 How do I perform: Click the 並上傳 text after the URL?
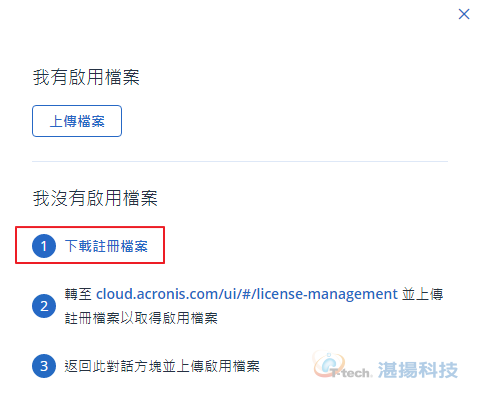coord(422,294)
